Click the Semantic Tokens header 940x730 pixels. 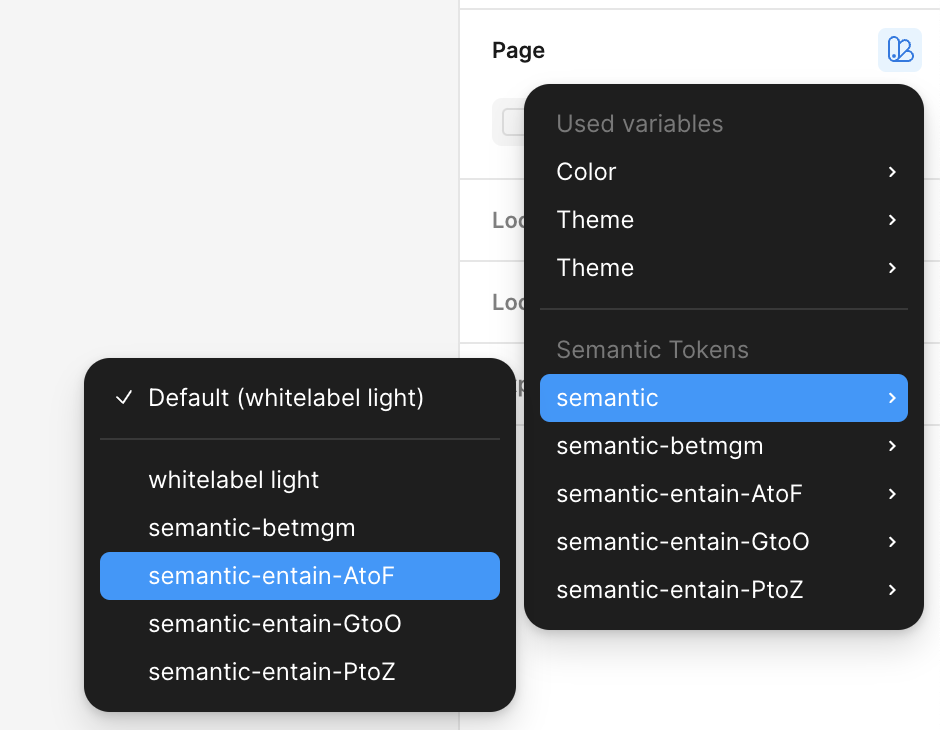[652, 350]
